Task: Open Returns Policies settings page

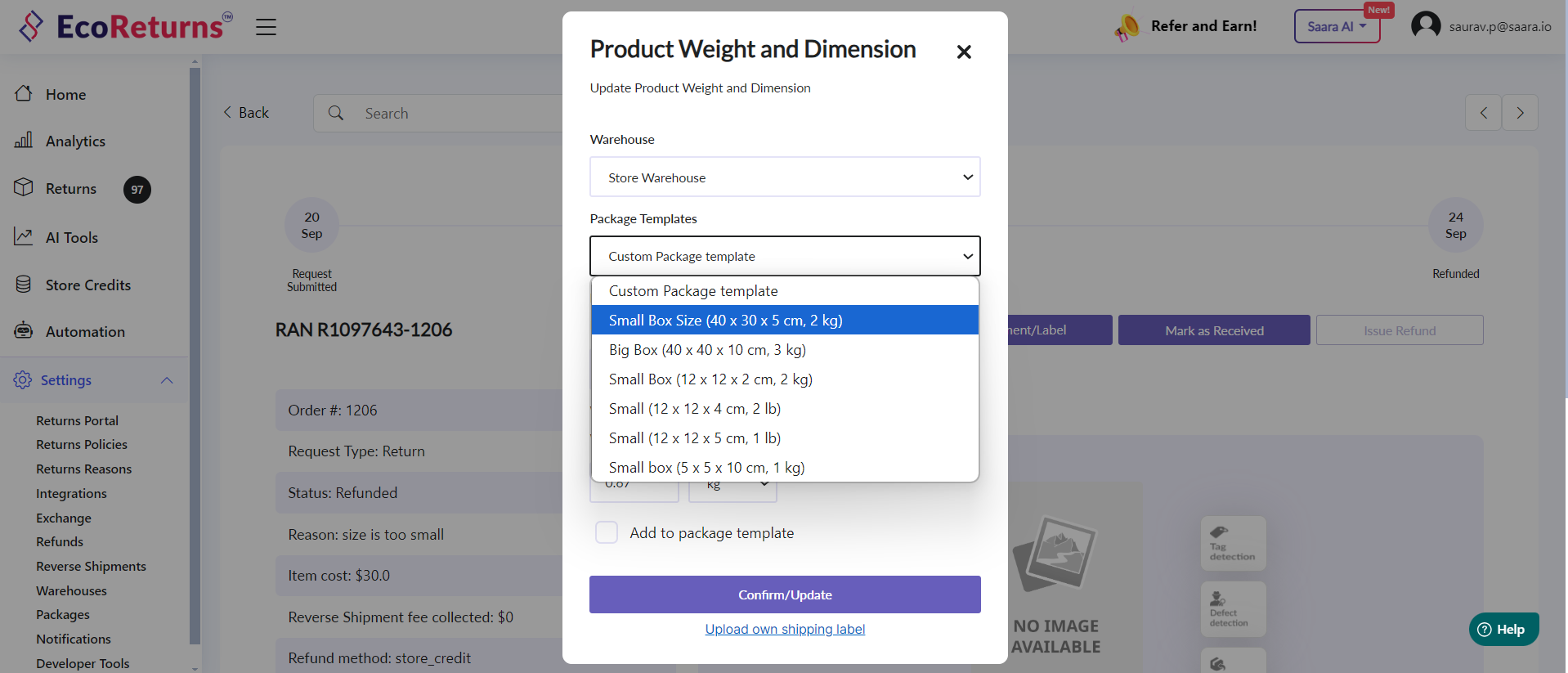Action: (82, 445)
